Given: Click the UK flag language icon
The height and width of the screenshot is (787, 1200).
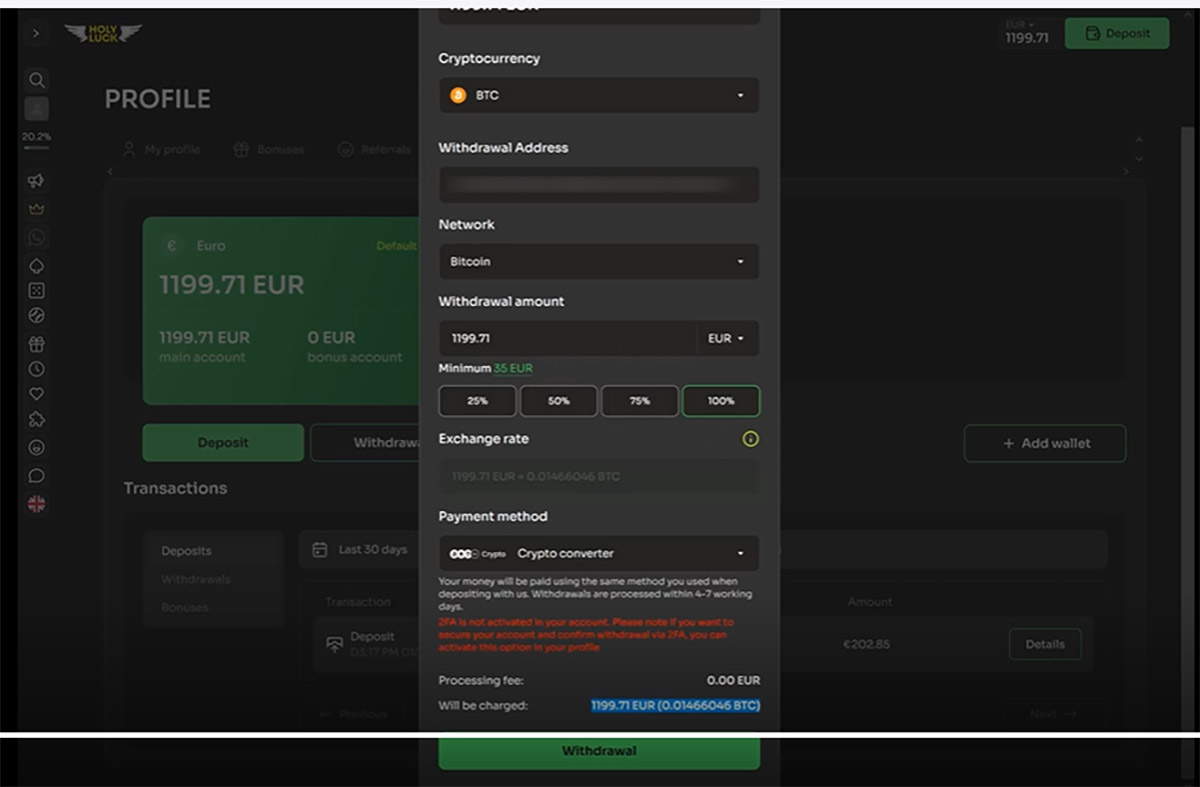Looking at the screenshot, I should click(36, 504).
